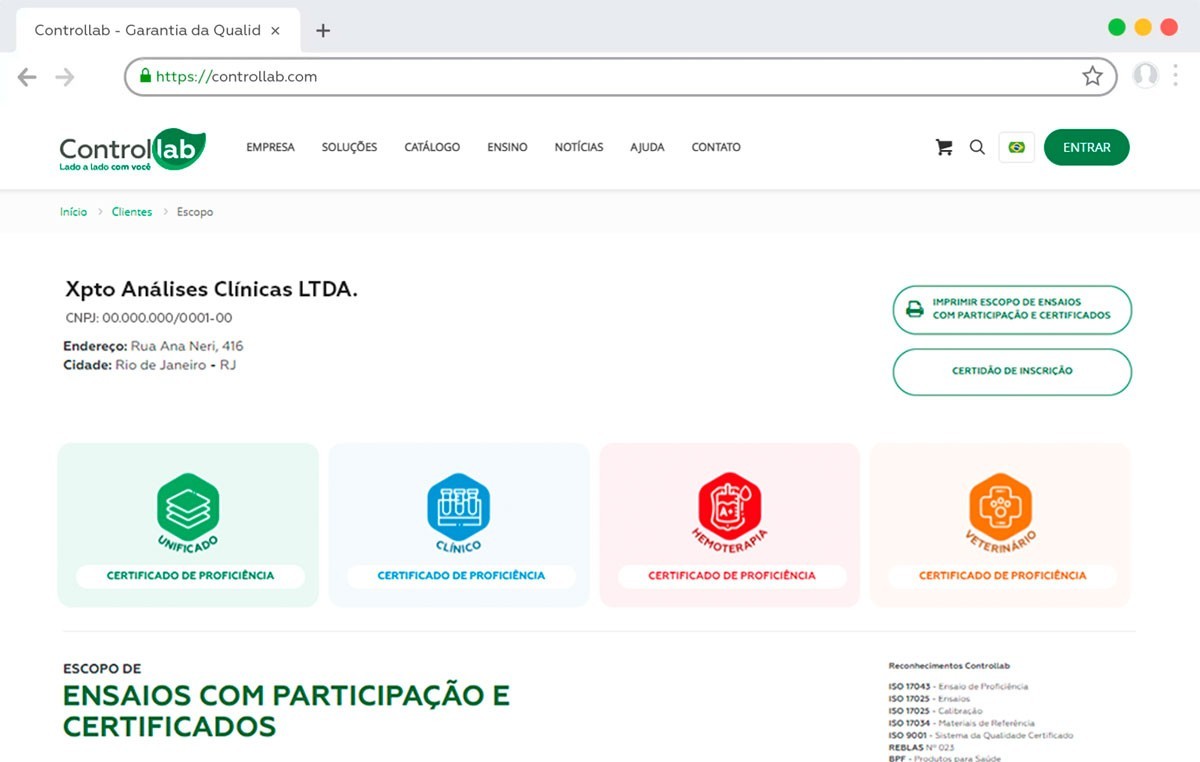The height and width of the screenshot is (762, 1200).
Task: Click the Controllab browser tab title
Action: pyautogui.click(x=146, y=30)
